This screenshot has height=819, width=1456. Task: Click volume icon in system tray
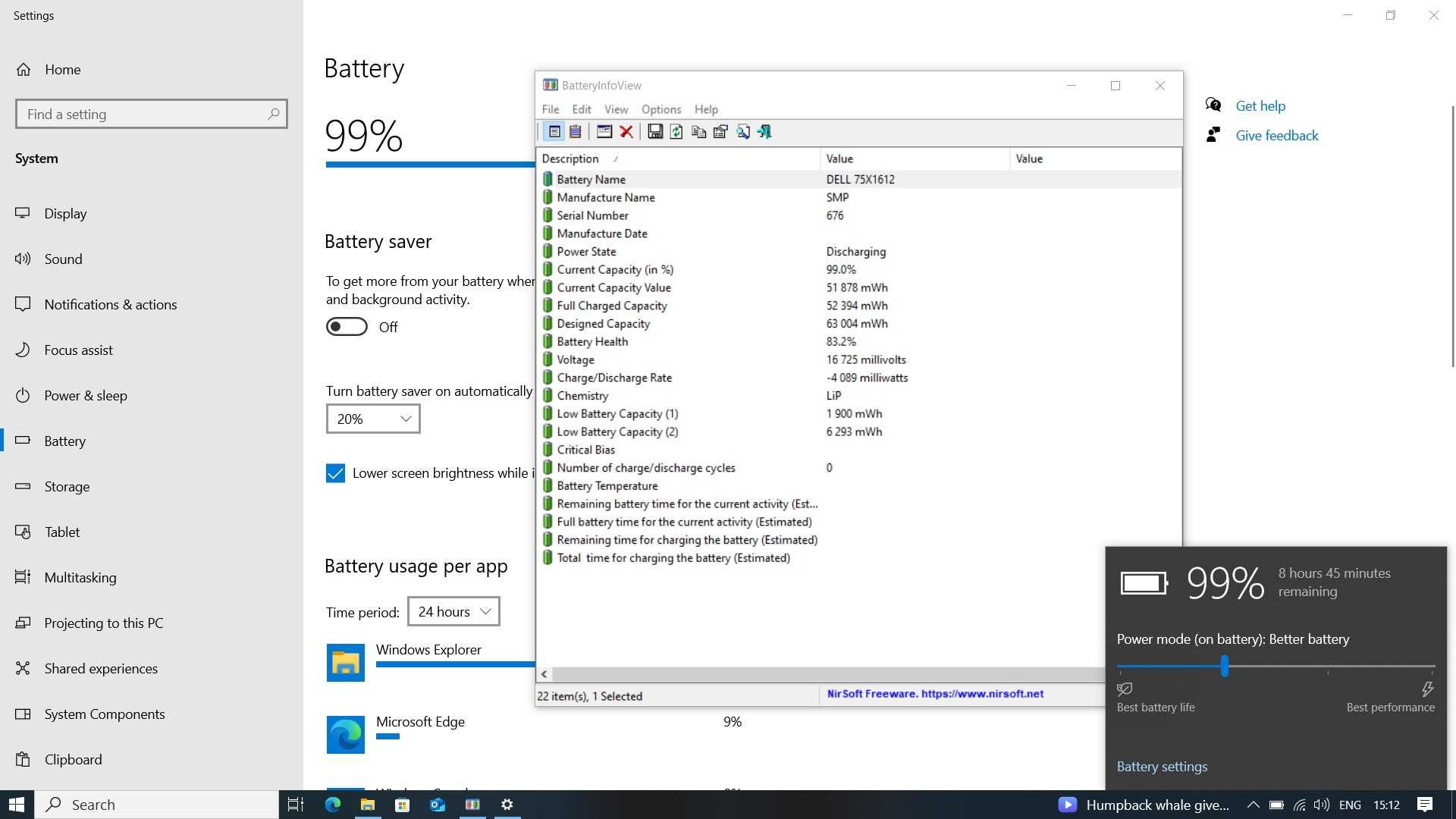(x=1322, y=805)
